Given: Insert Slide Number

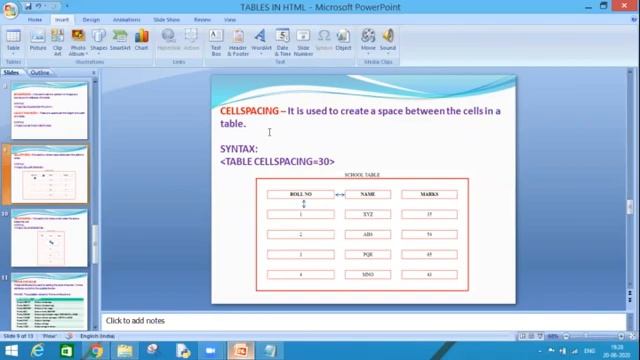Looking at the screenshot, I should 303,42.
